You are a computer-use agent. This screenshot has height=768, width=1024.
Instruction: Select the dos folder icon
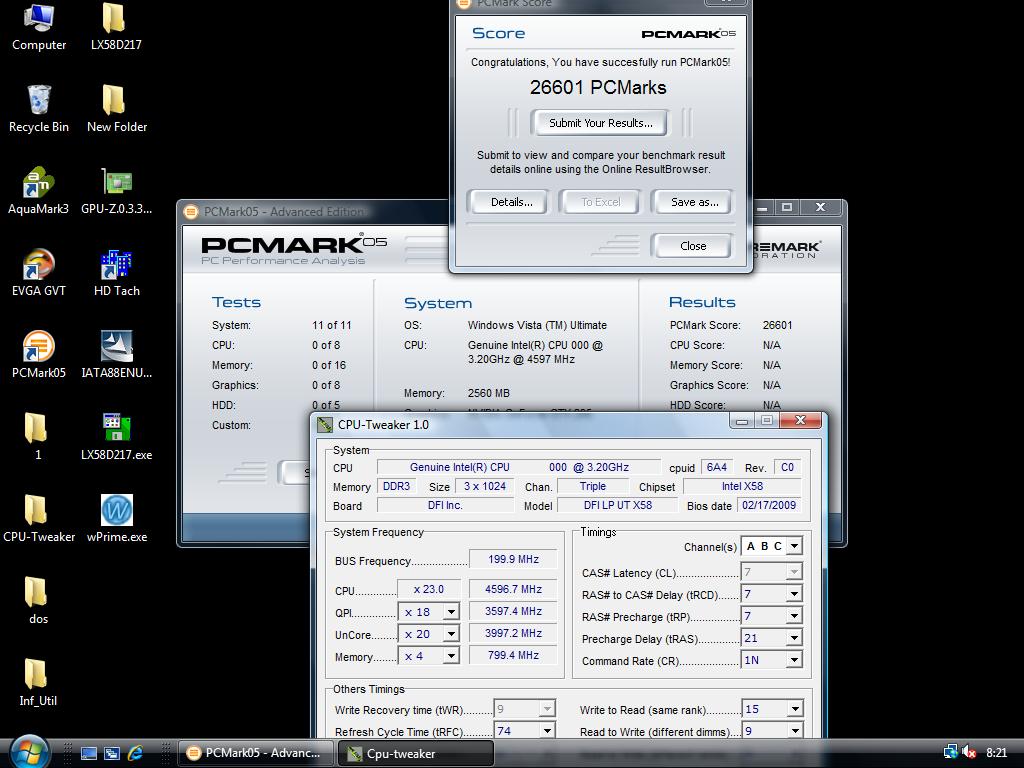click(x=37, y=601)
